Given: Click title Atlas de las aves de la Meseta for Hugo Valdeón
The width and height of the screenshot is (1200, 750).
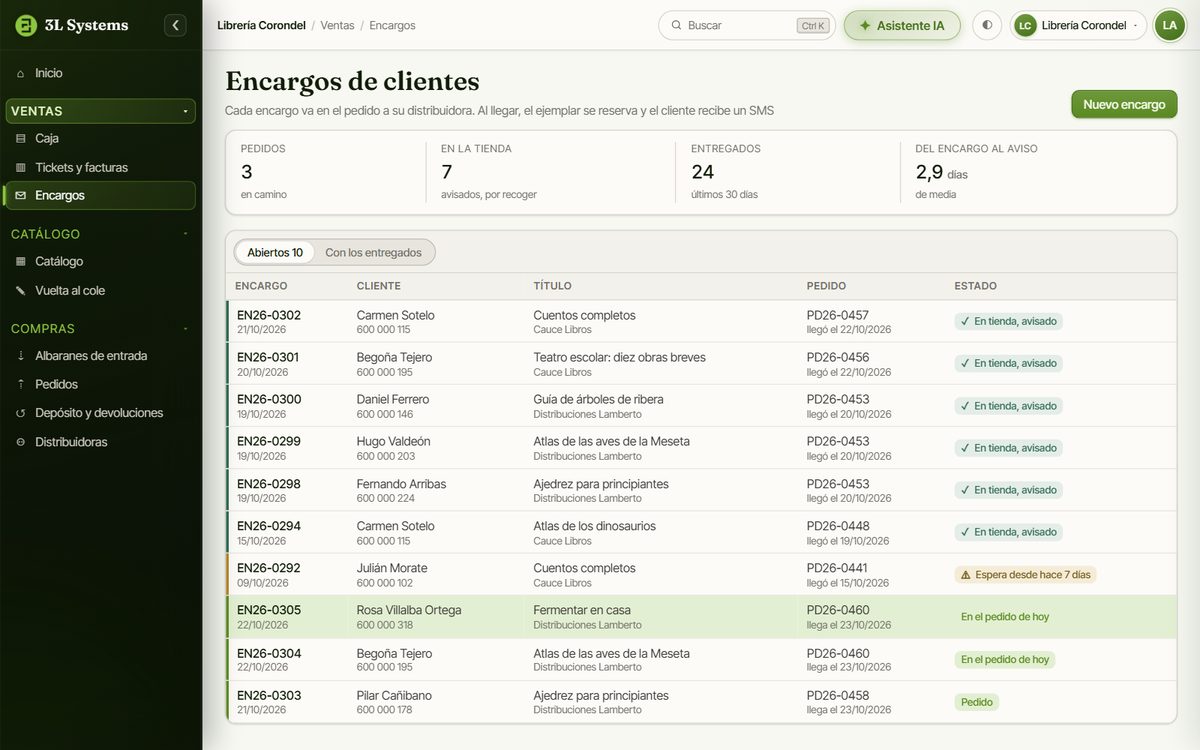Looking at the screenshot, I should (x=611, y=441).
